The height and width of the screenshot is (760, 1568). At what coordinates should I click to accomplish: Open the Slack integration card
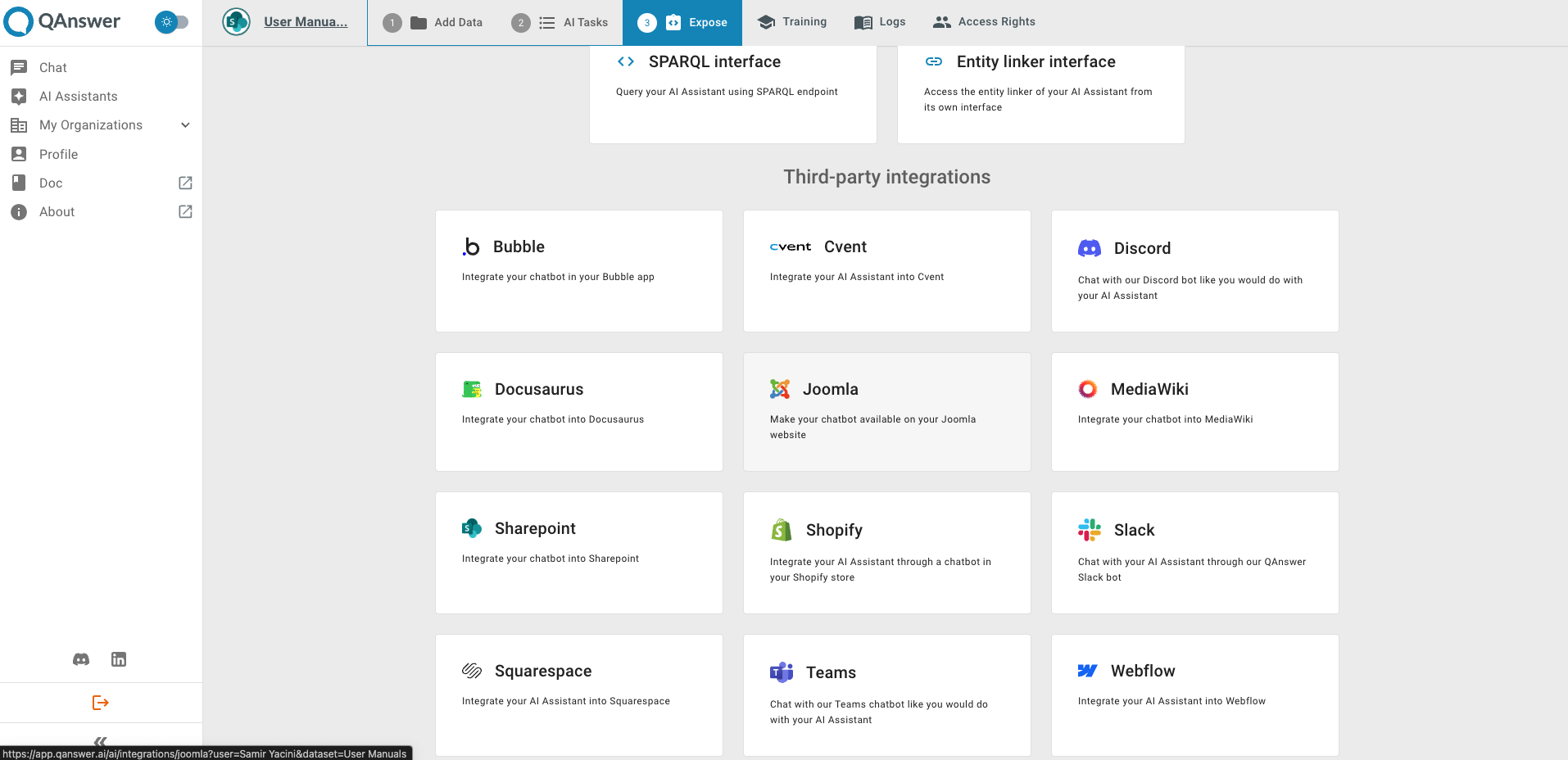[x=1195, y=553]
